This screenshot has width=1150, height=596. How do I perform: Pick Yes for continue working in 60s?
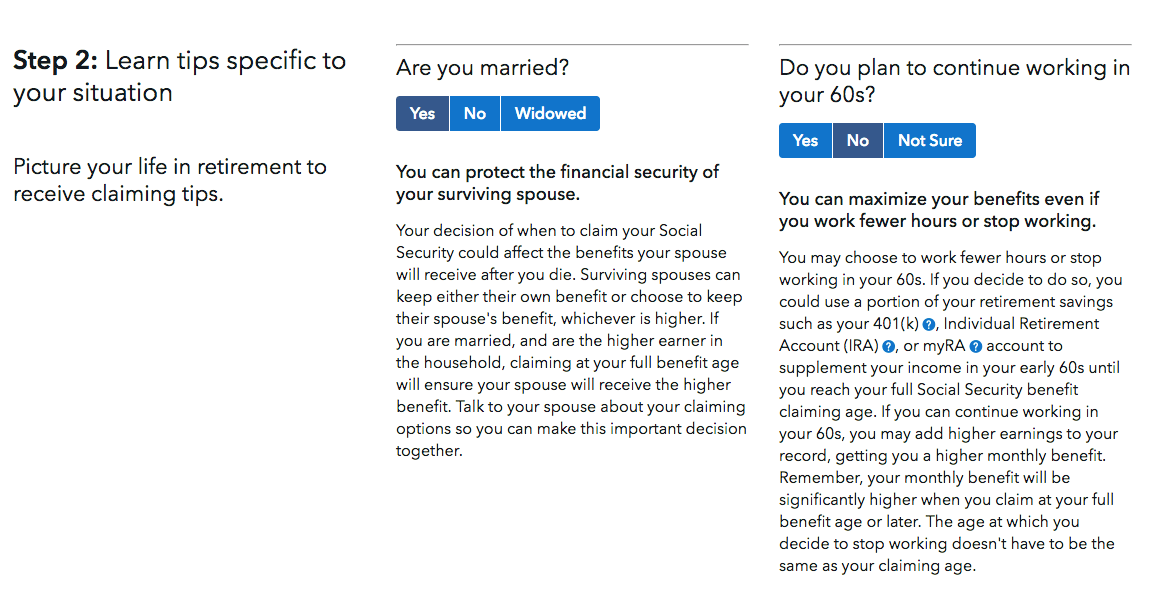coord(805,141)
